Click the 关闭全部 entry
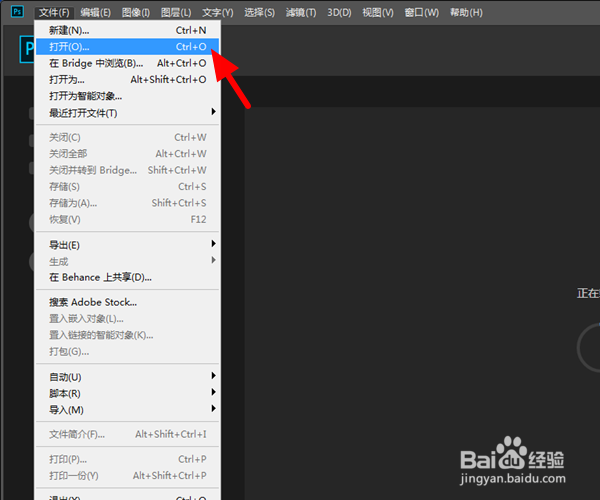Image resolution: width=600 pixels, height=500 pixels. (127, 154)
